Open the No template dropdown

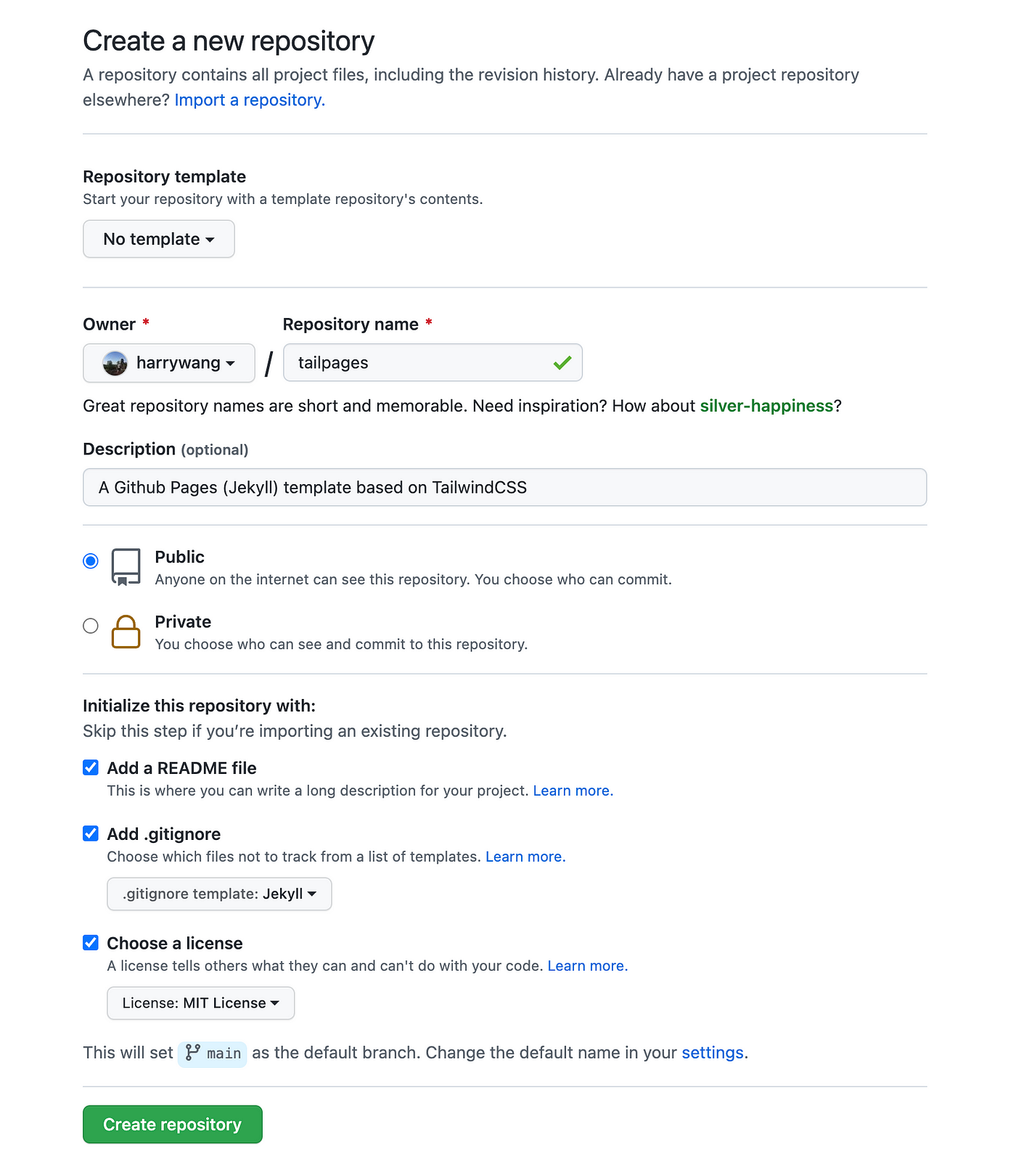click(x=159, y=239)
